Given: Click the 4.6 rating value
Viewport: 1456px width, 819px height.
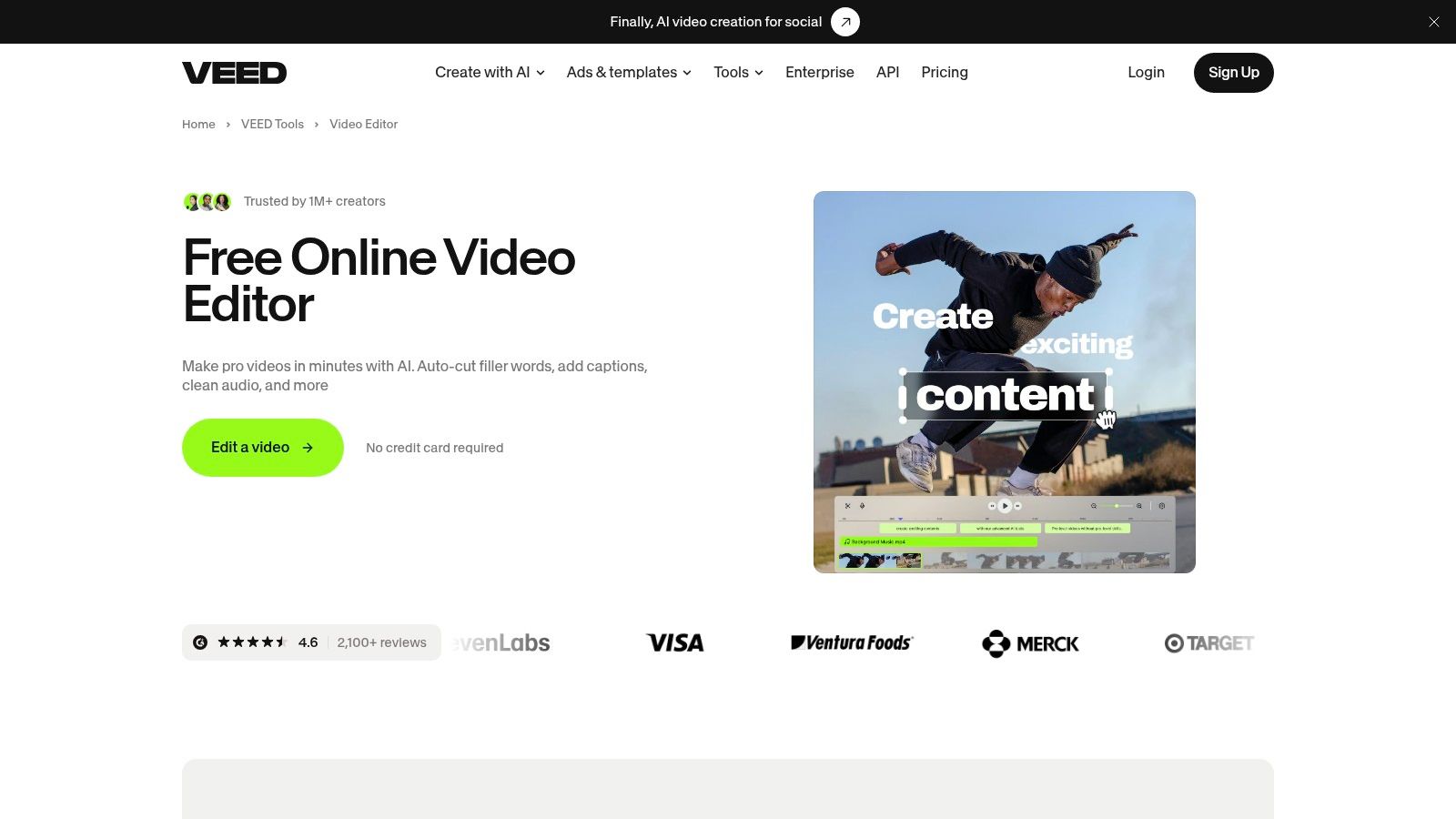Looking at the screenshot, I should point(308,642).
